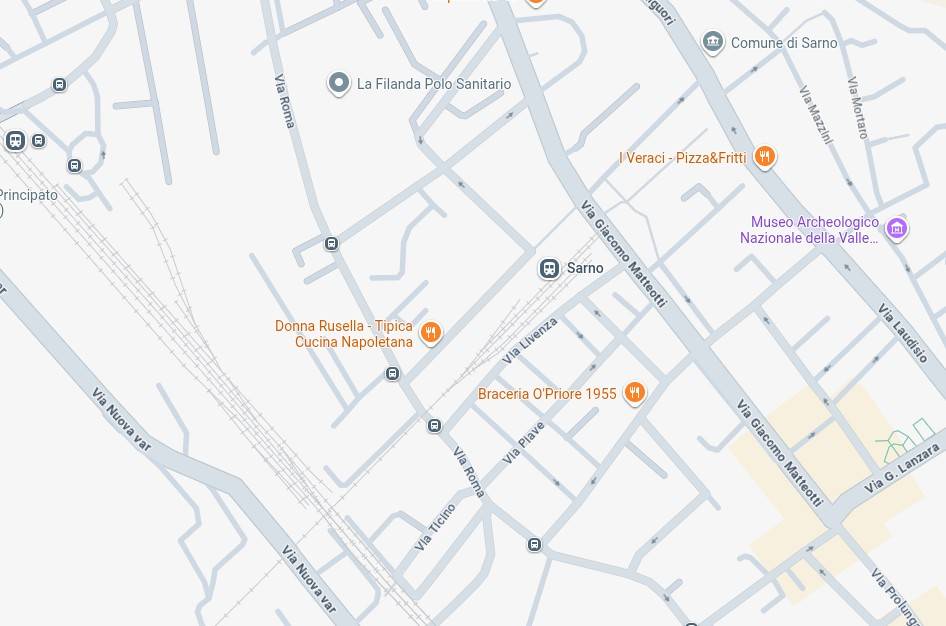Viewport: 946px width, 626px height.
Task: Click the Braceria O'Priore 1955 label
Action: tap(547, 394)
